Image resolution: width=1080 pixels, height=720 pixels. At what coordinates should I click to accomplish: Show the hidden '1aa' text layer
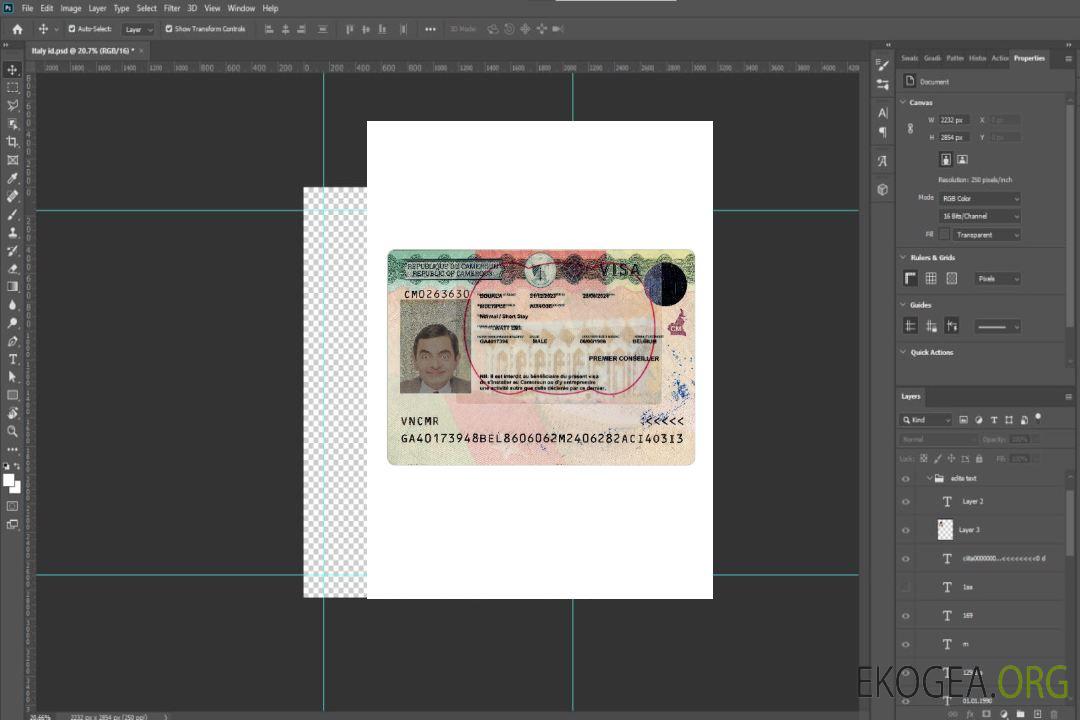(906, 587)
